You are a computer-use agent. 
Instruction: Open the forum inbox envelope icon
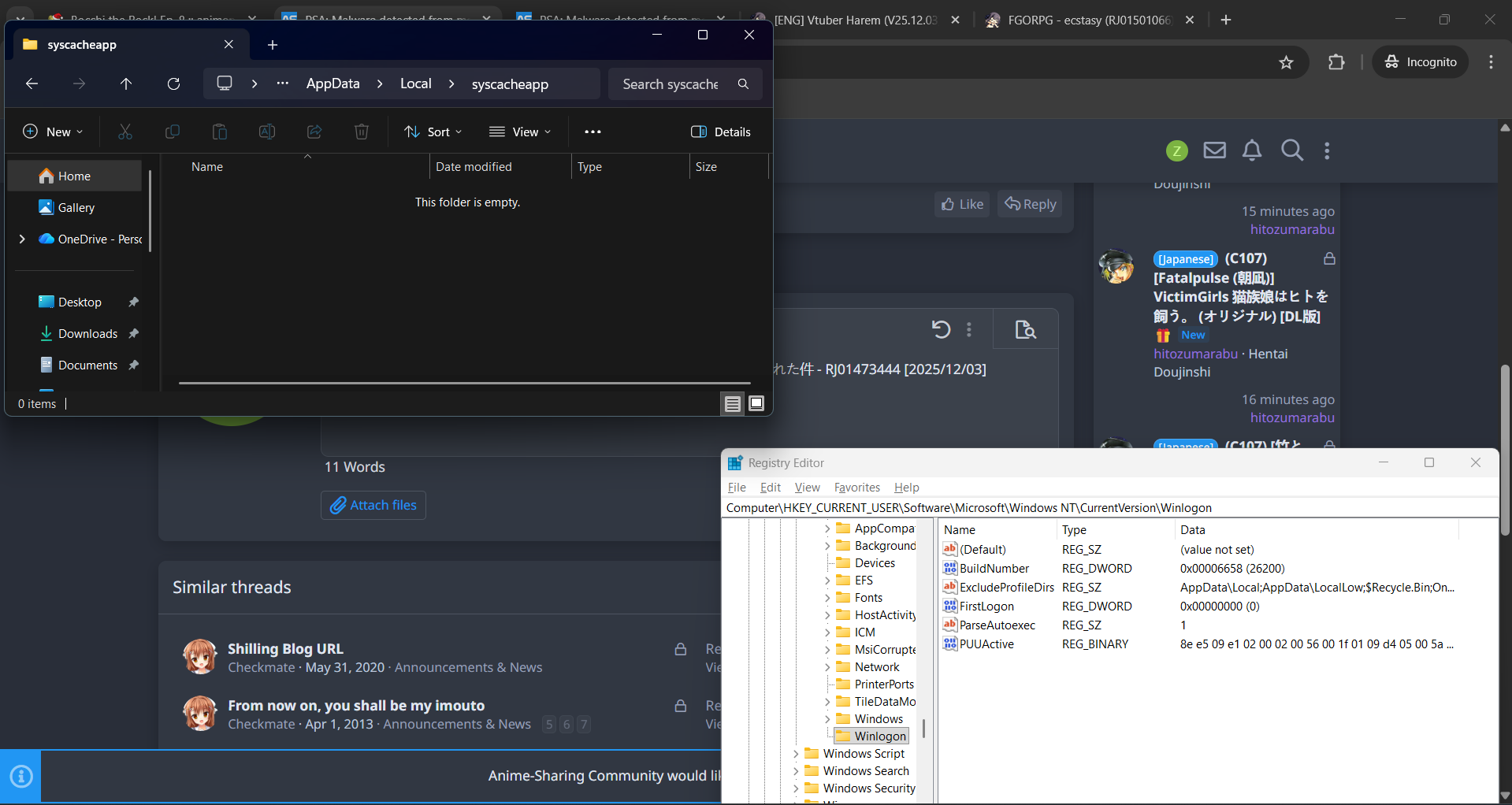1215,150
